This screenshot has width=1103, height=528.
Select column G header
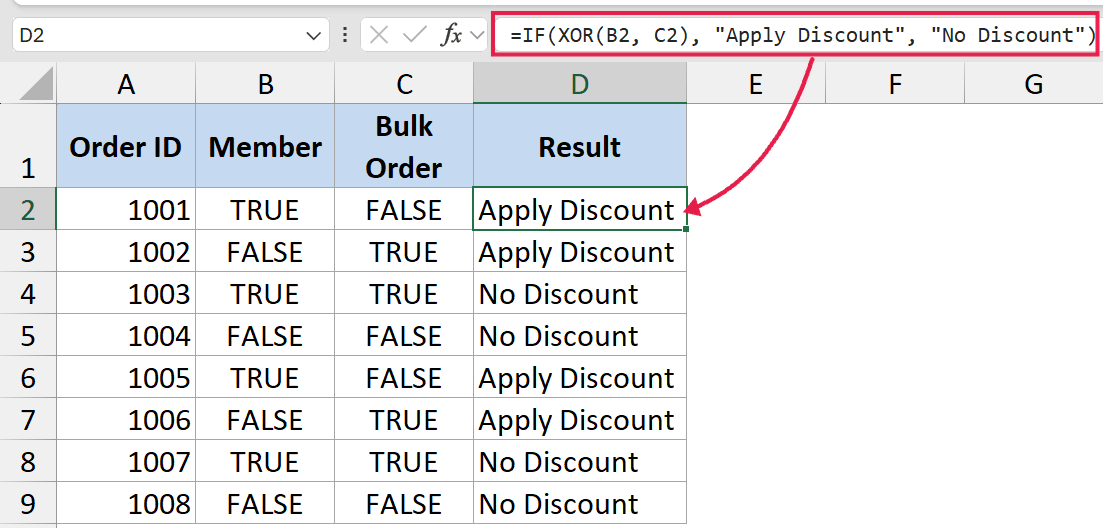coord(1033,85)
